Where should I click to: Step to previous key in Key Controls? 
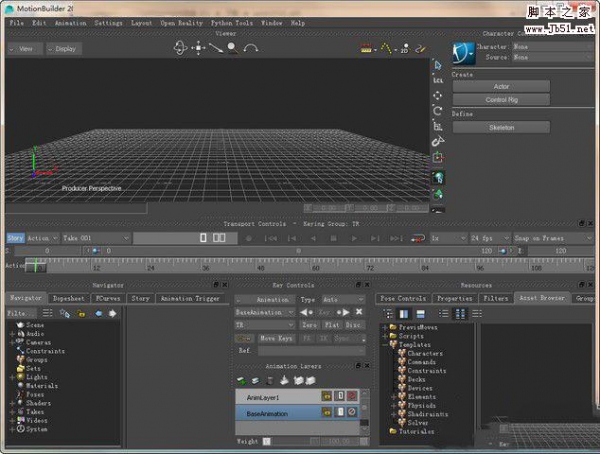[x=306, y=312]
